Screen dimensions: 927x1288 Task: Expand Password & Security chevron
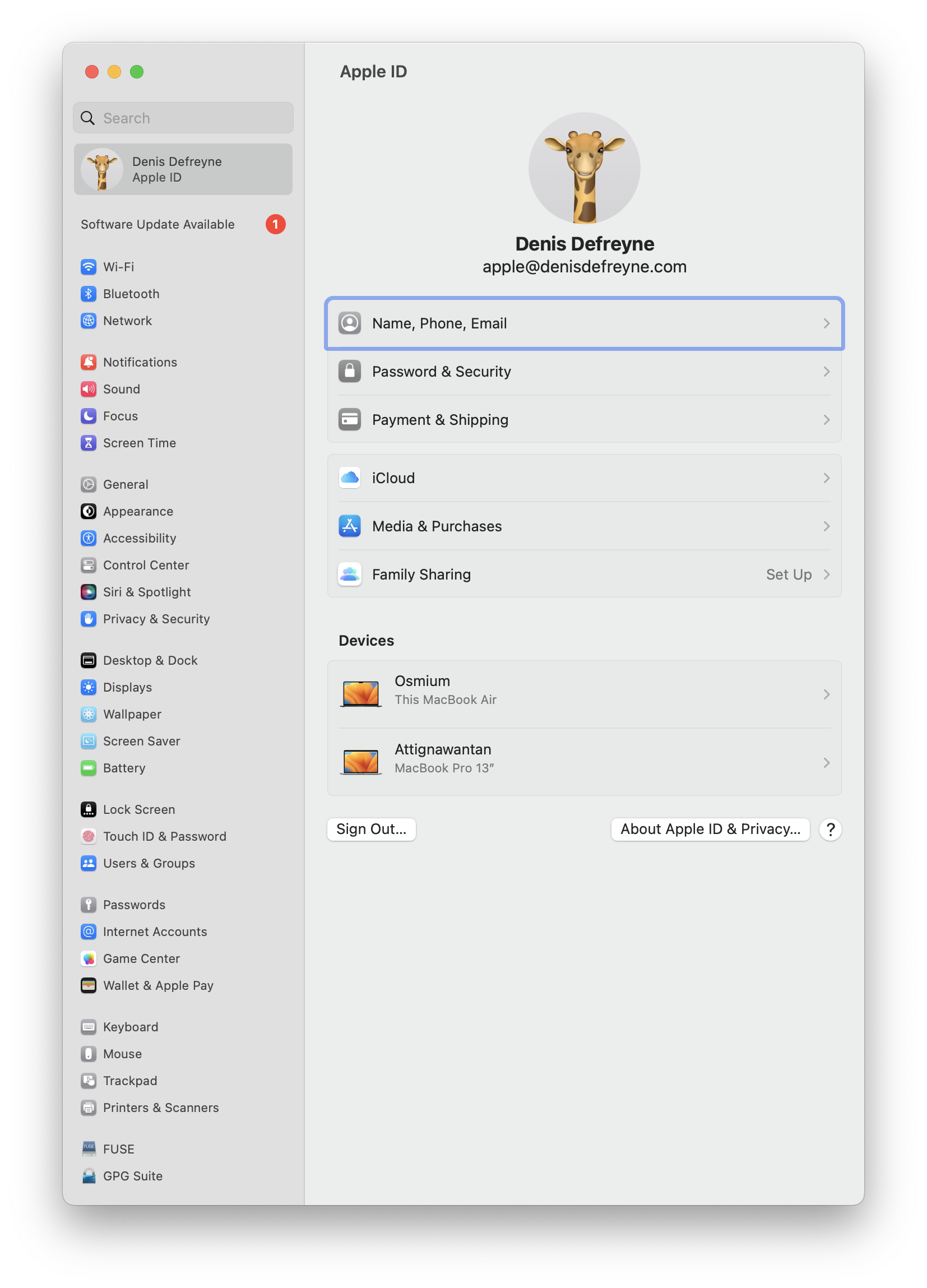click(x=827, y=372)
